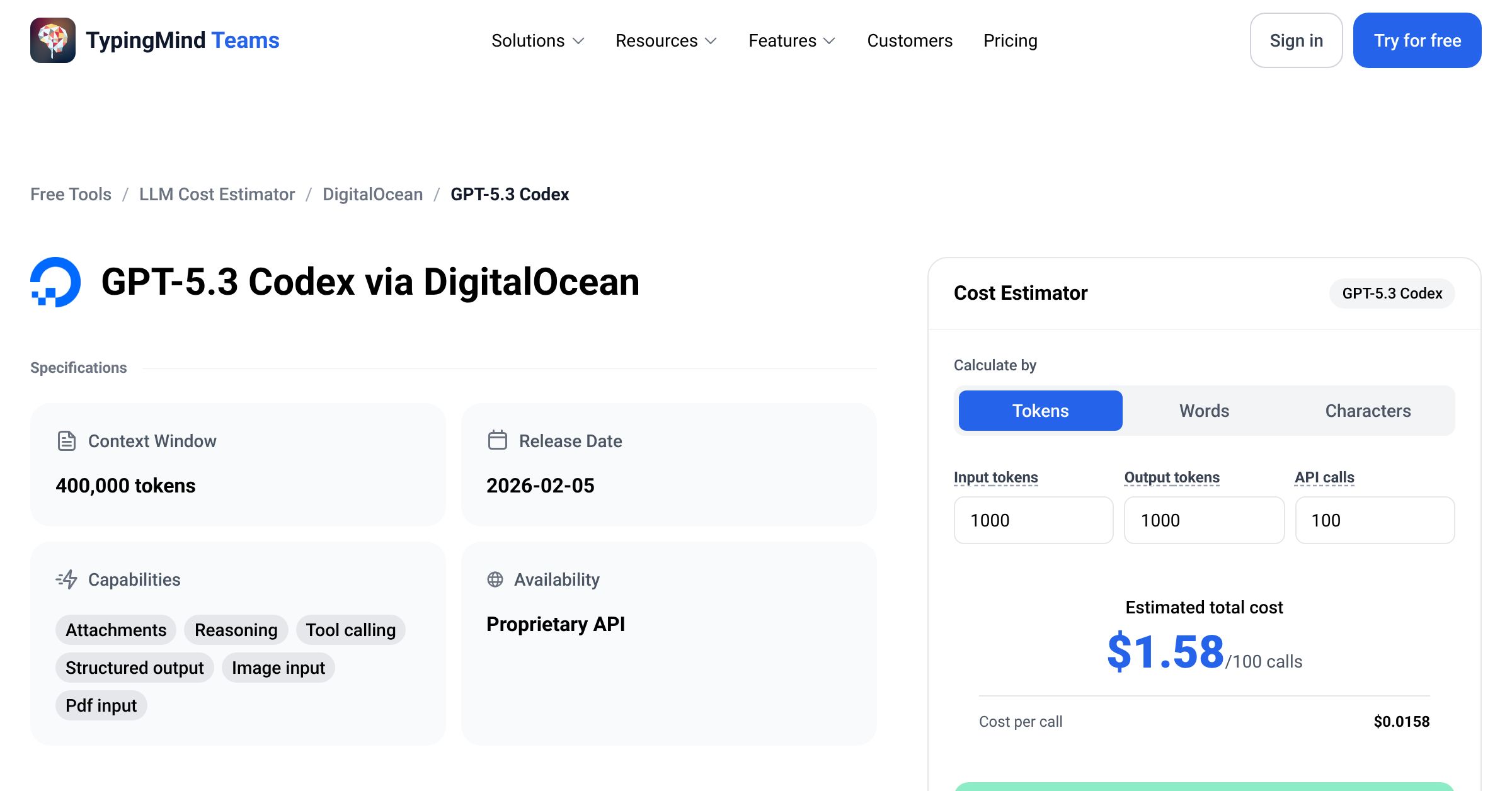The width and height of the screenshot is (1512, 791).
Task: Open Free Tools breadcrumb link
Action: [x=71, y=194]
